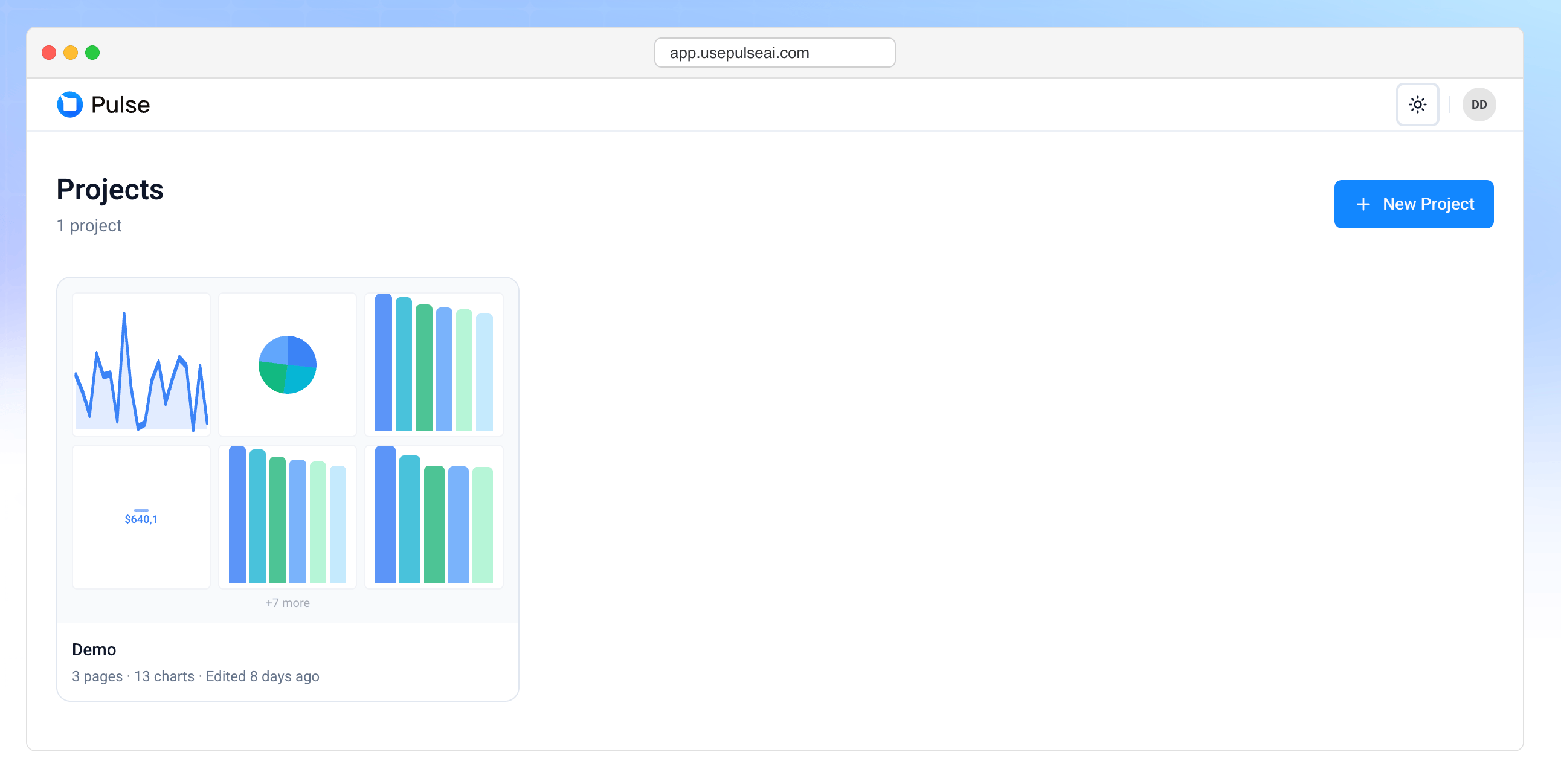Click the +7 more charts label
Screen dimensions: 1561x784
tap(287, 603)
